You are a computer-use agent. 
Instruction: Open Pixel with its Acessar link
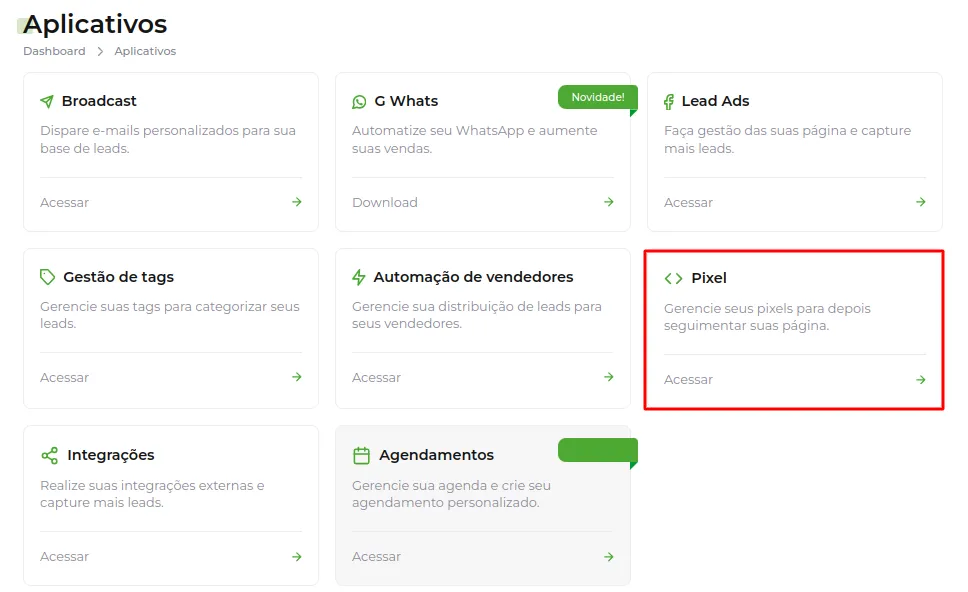point(688,380)
